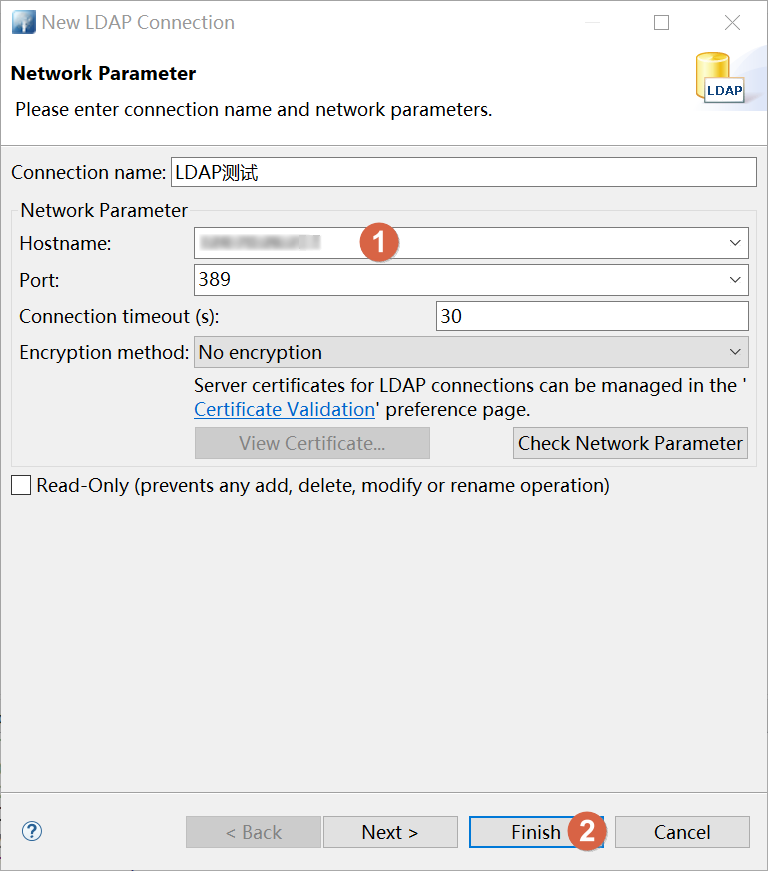
Task: Click the window title bar app icon
Action: tap(23, 22)
